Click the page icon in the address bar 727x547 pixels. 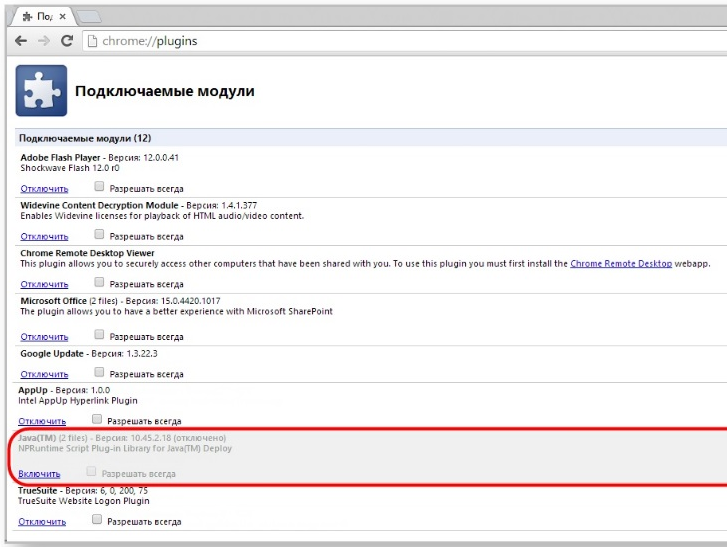pyautogui.click(x=92, y=41)
